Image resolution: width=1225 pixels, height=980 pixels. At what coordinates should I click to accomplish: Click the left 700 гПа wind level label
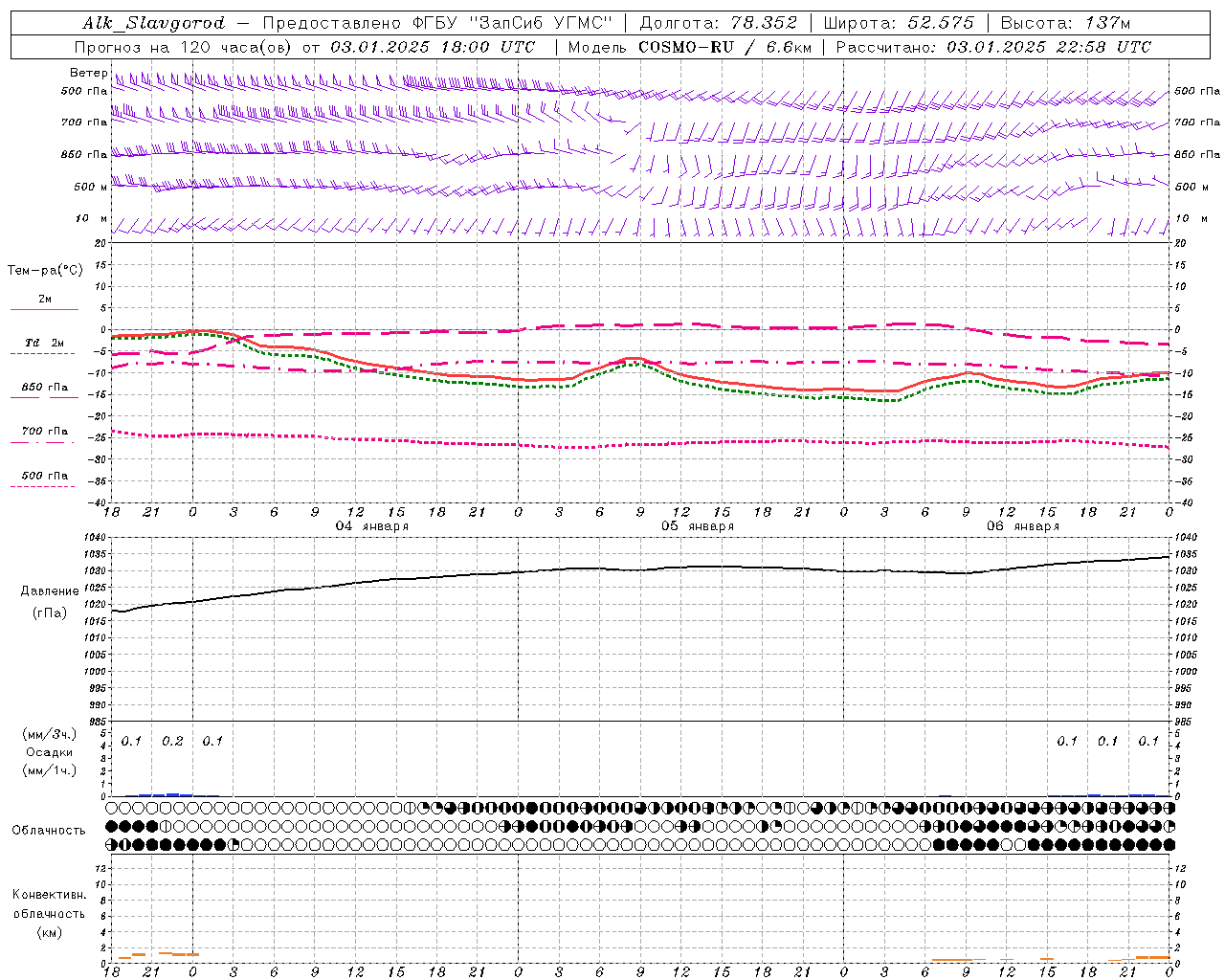tap(84, 122)
